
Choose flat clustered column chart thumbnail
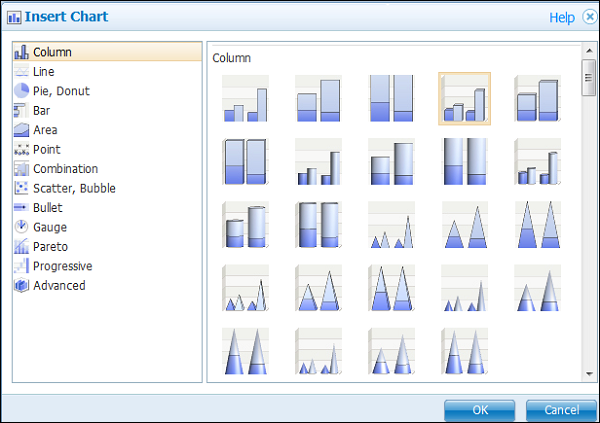(x=245, y=98)
